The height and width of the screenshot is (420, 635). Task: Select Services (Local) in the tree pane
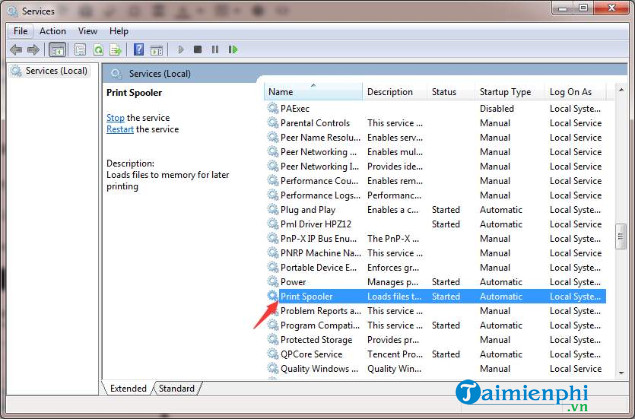point(50,71)
